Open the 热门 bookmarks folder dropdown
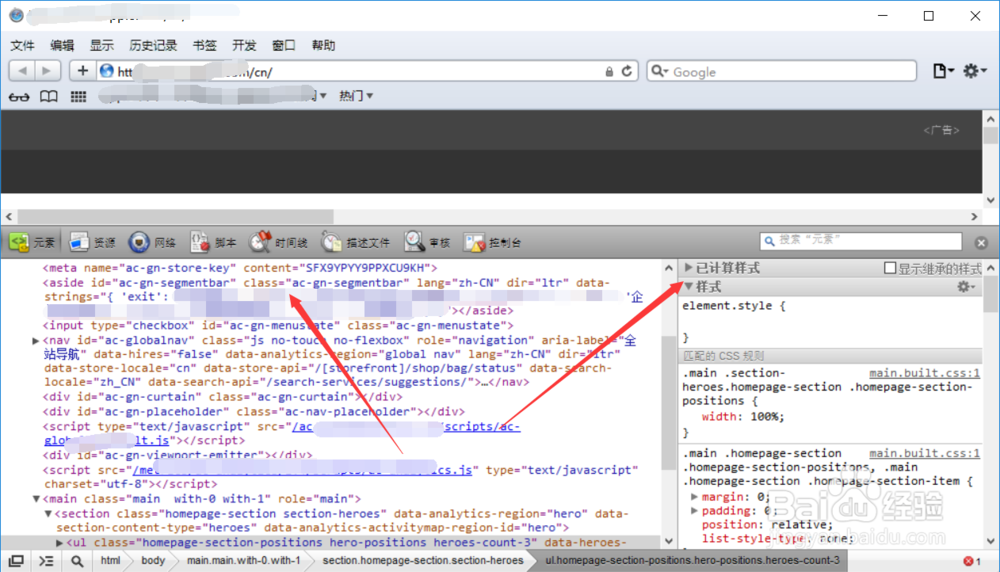The width and height of the screenshot is (1000, 572). coord(356,96)
